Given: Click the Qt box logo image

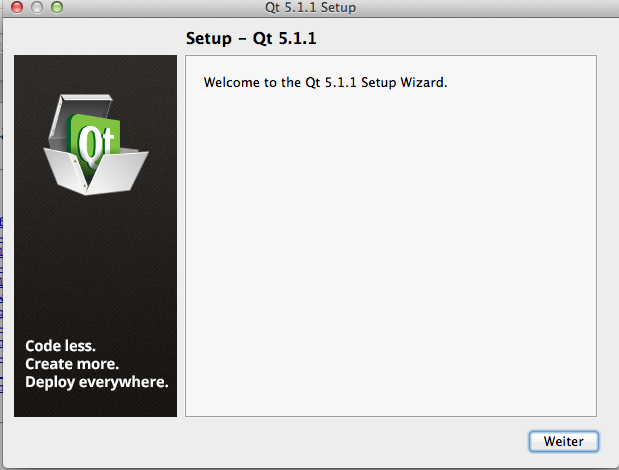Looking at the screenshot, I should point(95,143).
